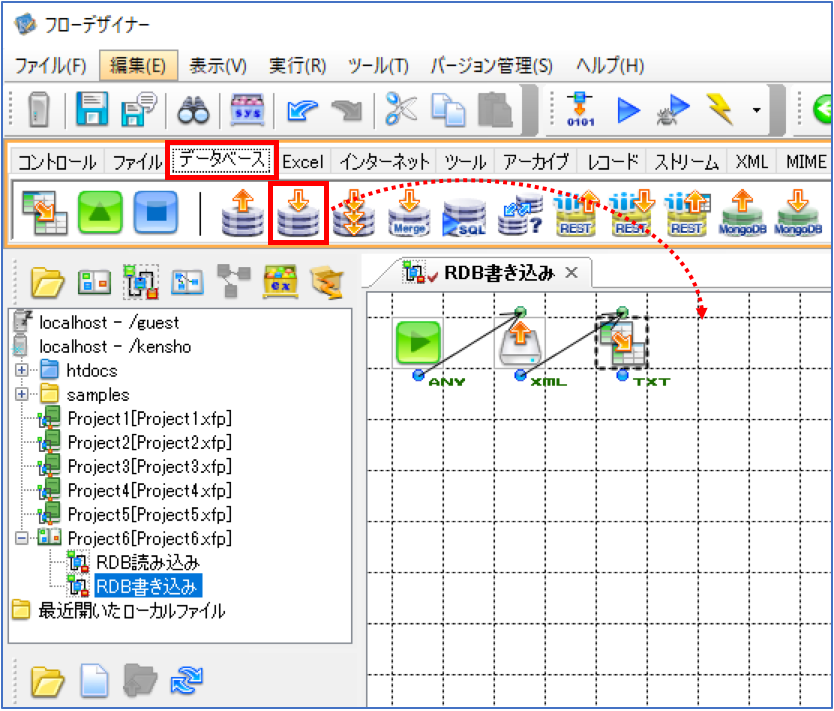Select Project3[Project3.xfp] in project tree
The height and width of the screenshot is (711, 834).
click(149, 466)
